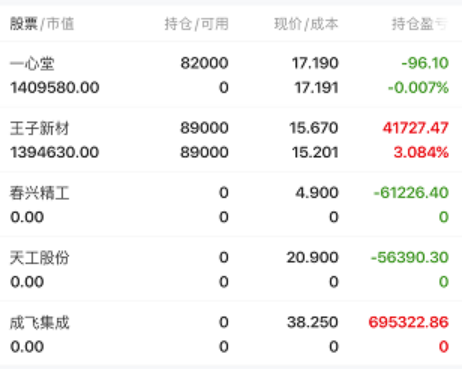Image resolution: width=462 pixels, height=369 pixels.
Task: Click loss value -96.10
Action: [x=425, y=63]
